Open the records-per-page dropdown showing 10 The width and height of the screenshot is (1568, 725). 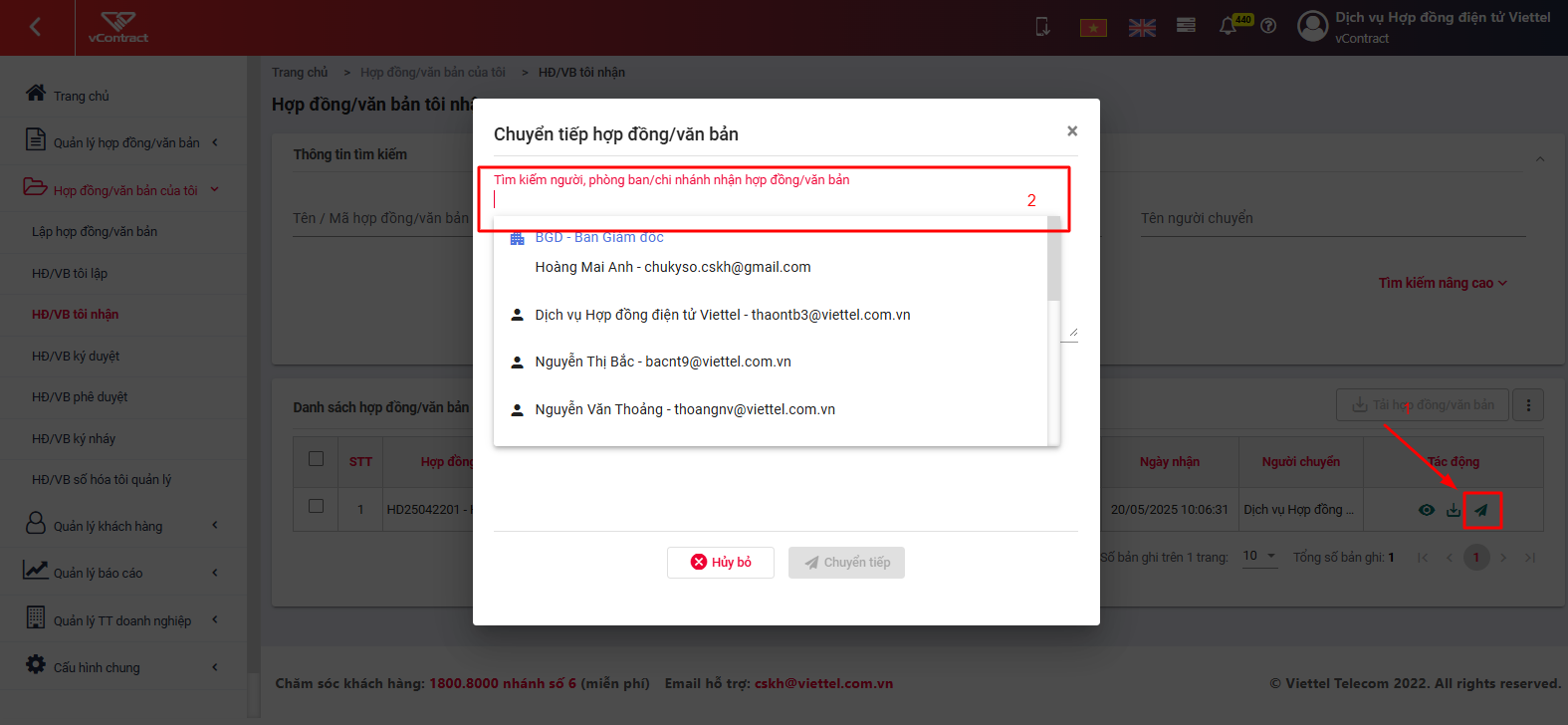[1259, 557]
